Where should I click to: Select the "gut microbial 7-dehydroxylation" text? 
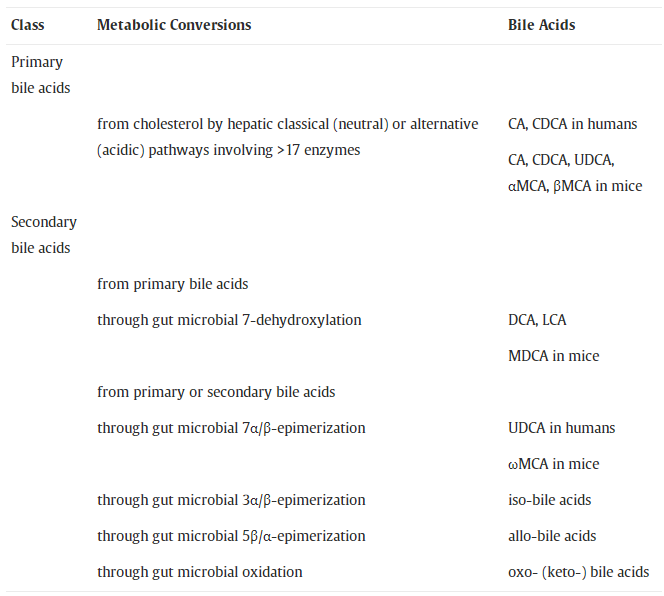[x=229, y=320]
